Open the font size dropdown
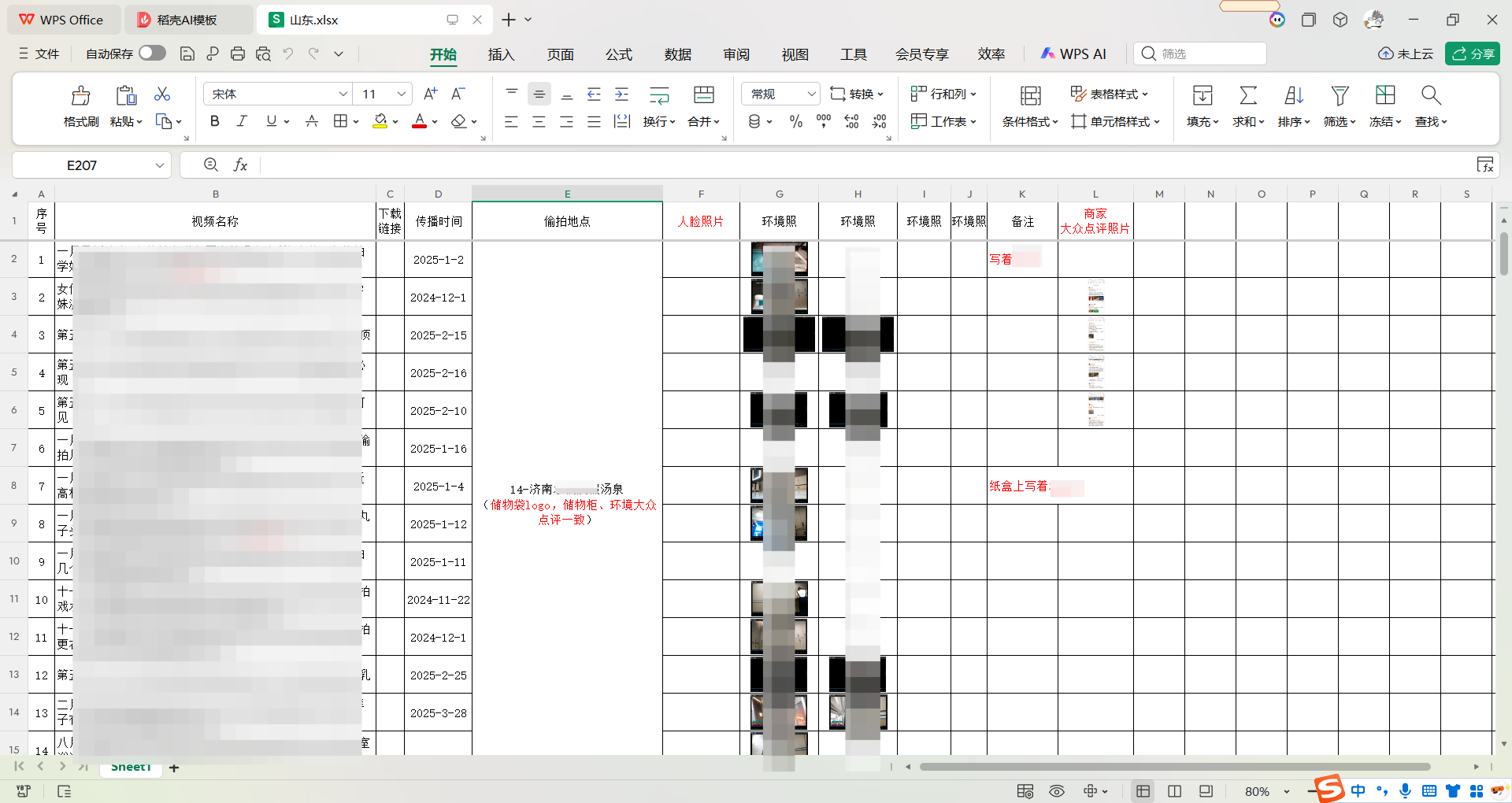The width and height of the screenshot is (1512, 803). point(402,94)
